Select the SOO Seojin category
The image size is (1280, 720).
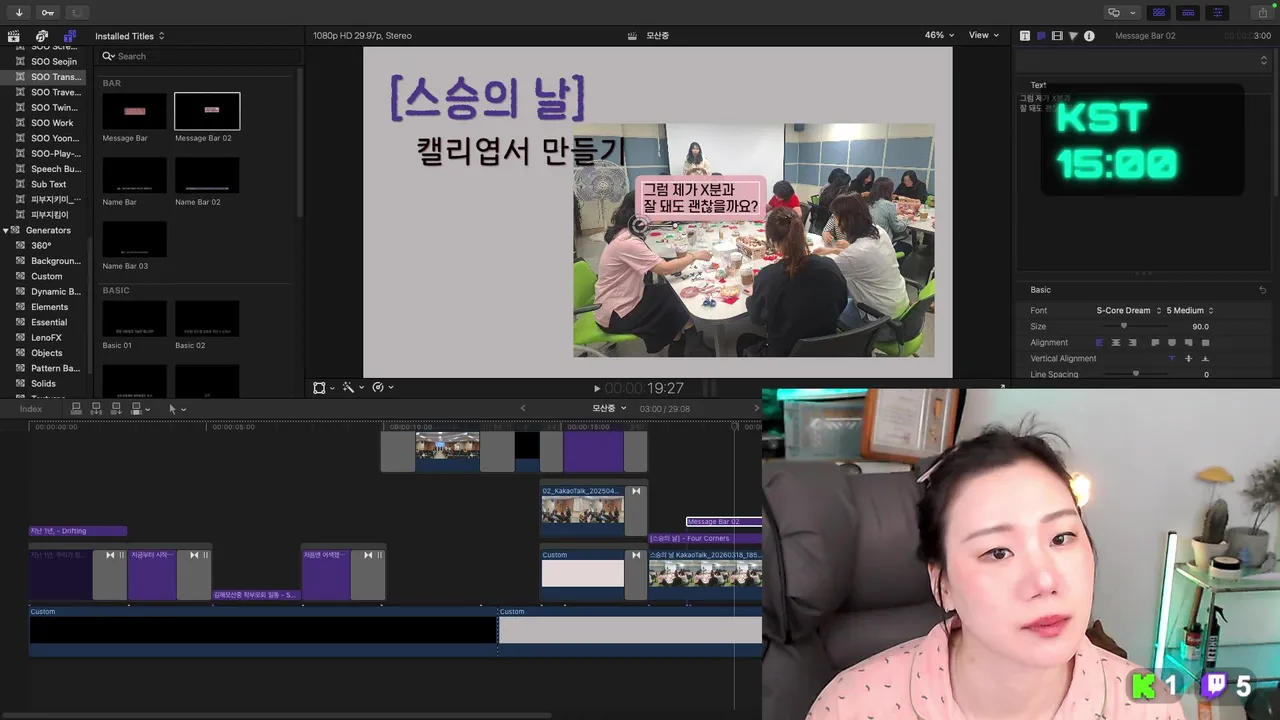click(53, 61)
